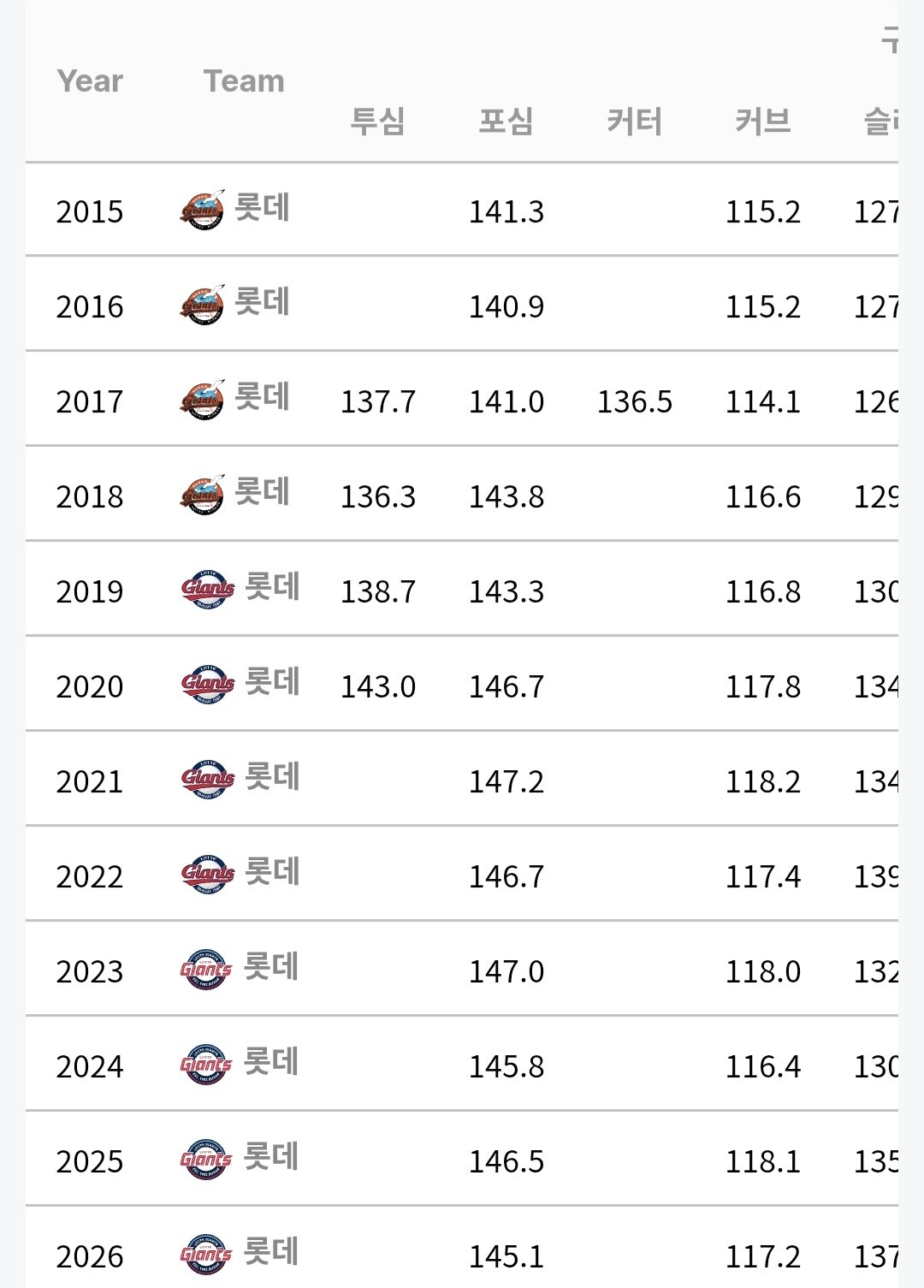
Task: Click the 커터 column header
Action: 634,122
